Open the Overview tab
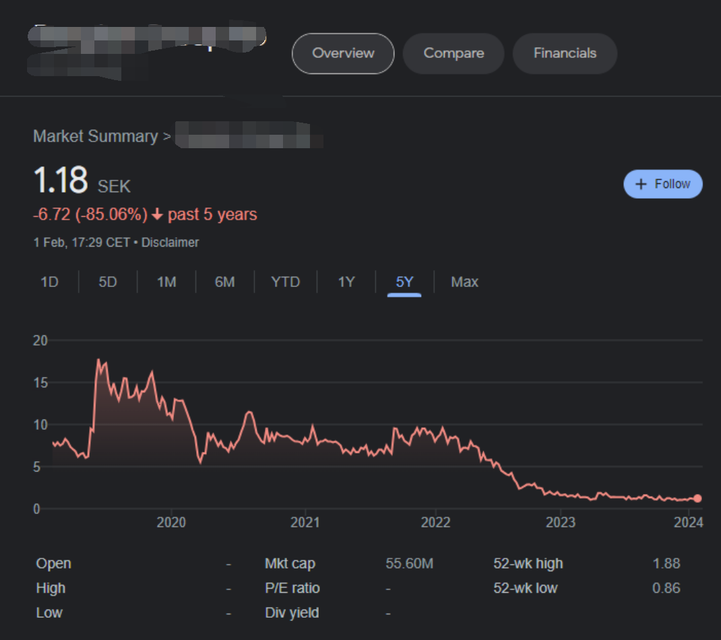The width and height of the screenshot is (721, 640). (x=343, y=53)
